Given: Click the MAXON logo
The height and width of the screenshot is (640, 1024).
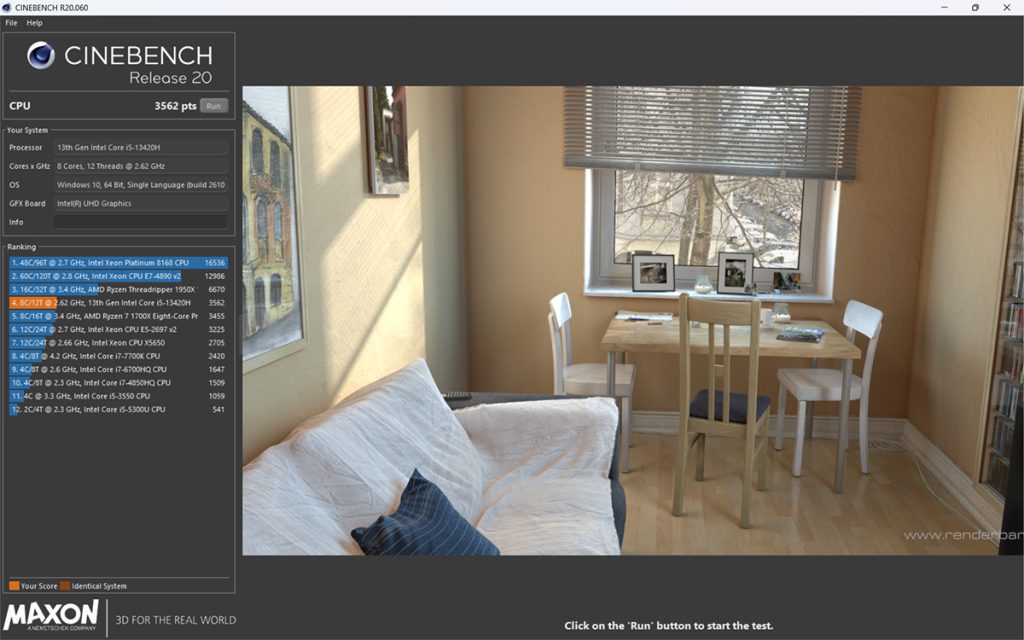Looking at the screenshot, I should (x=51, y=616).
